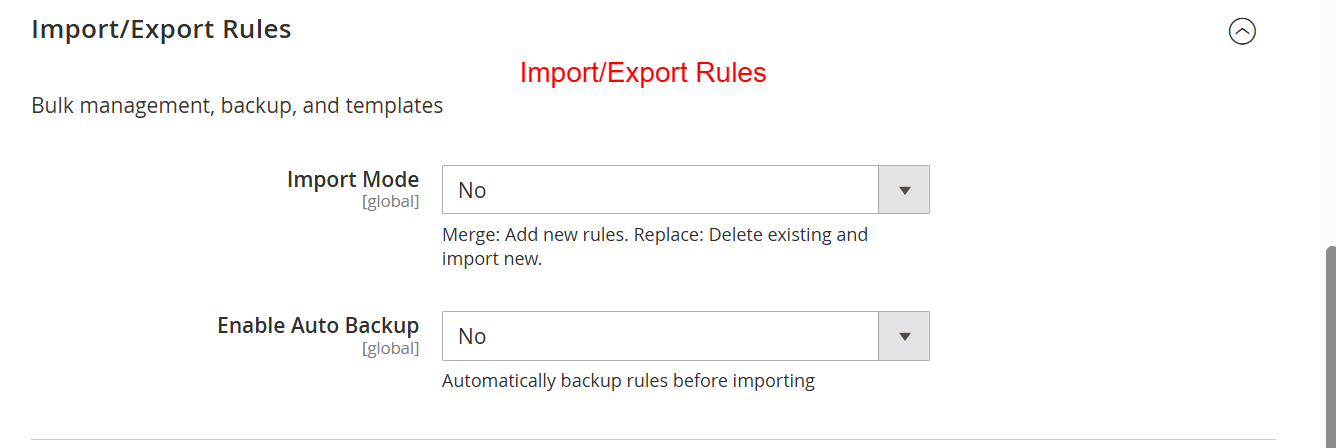
Task: Collapse the Import/Export Rules section chevron icon
Action: pyautogui.click(x=1242, y=32)
